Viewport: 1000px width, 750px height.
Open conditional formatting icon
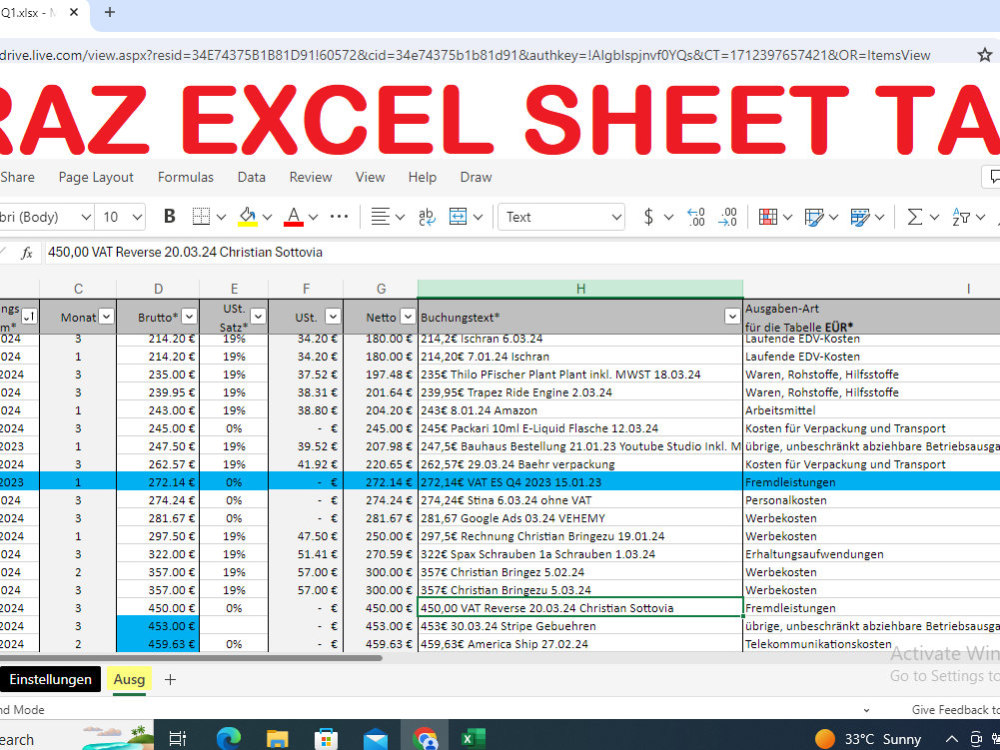[768, 217]
